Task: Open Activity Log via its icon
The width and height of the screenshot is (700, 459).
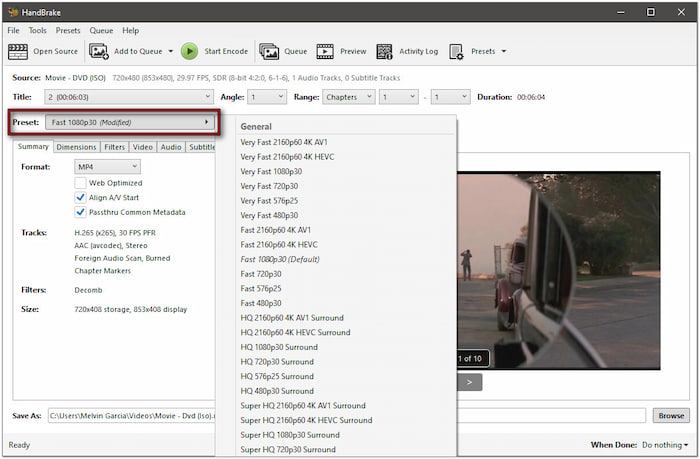Action: coord(384,51)
